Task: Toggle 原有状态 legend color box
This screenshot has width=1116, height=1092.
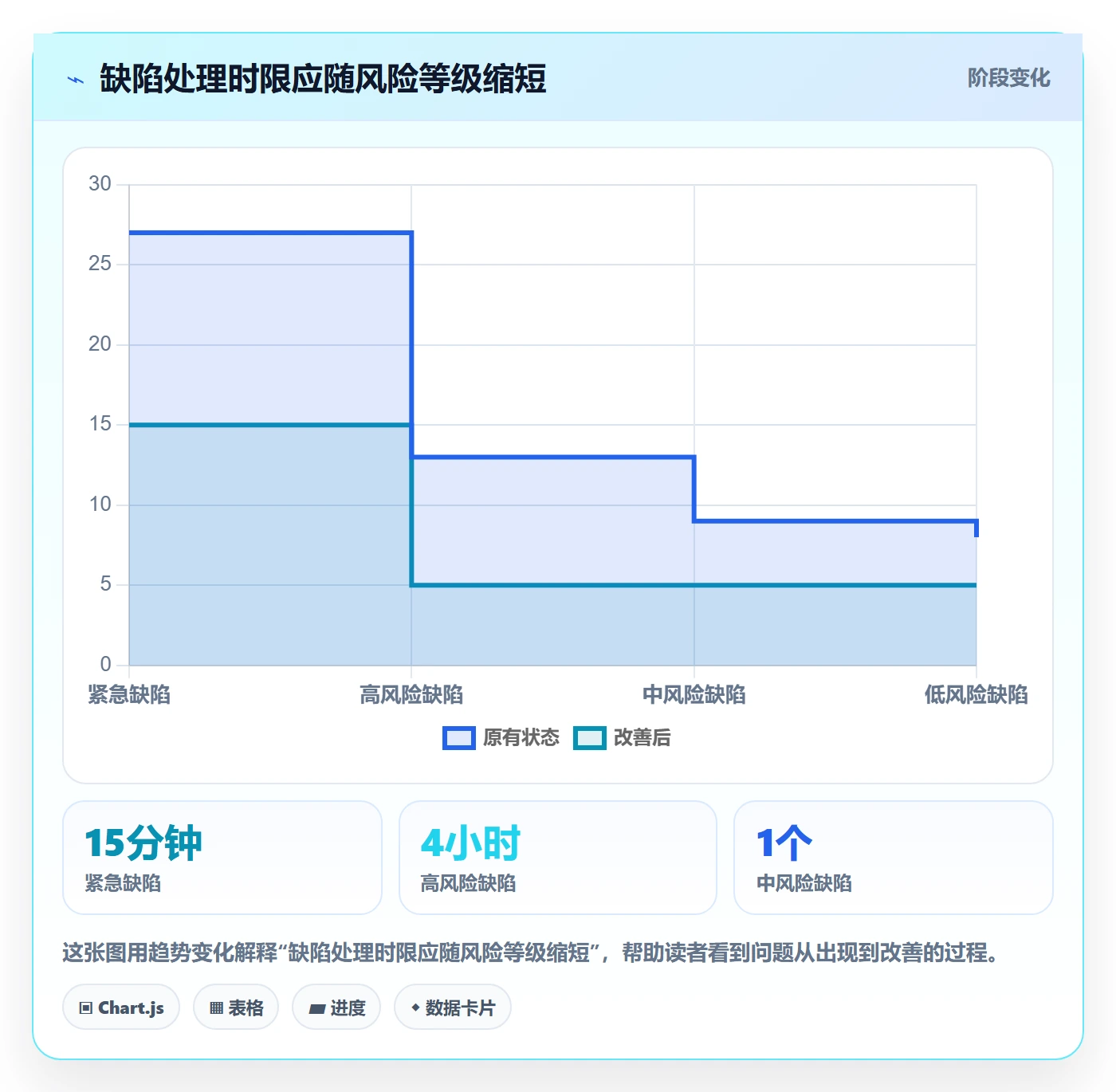Action: (x=459, y=738)
